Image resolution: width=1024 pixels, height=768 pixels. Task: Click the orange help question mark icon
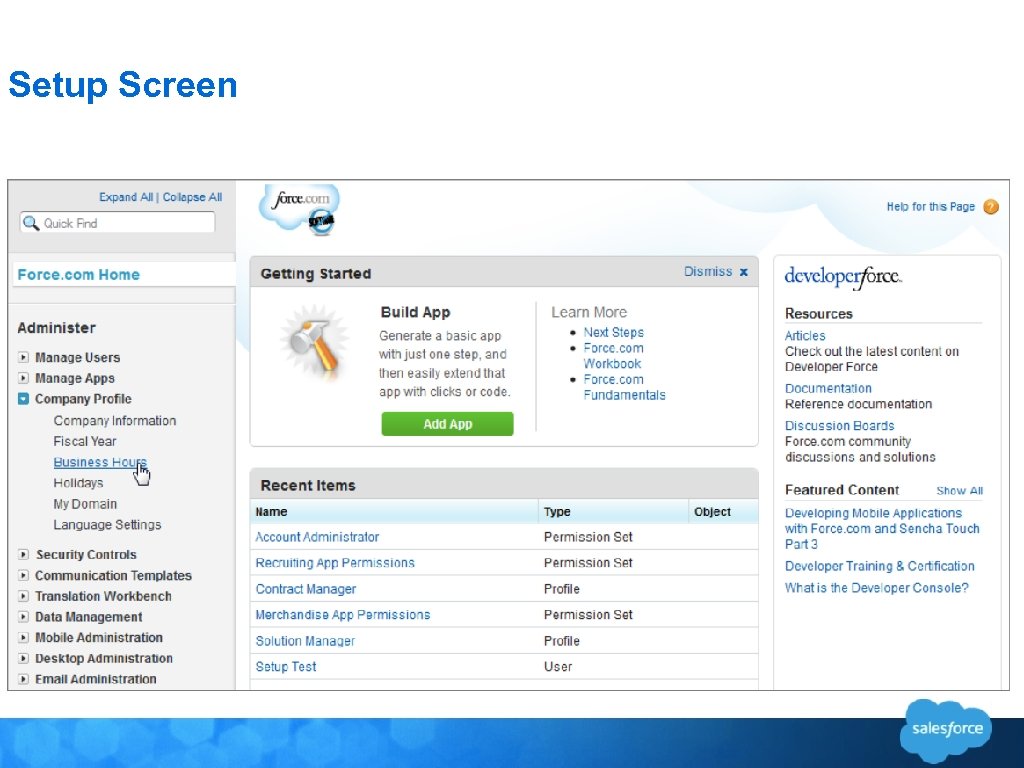tap(991, 207)
